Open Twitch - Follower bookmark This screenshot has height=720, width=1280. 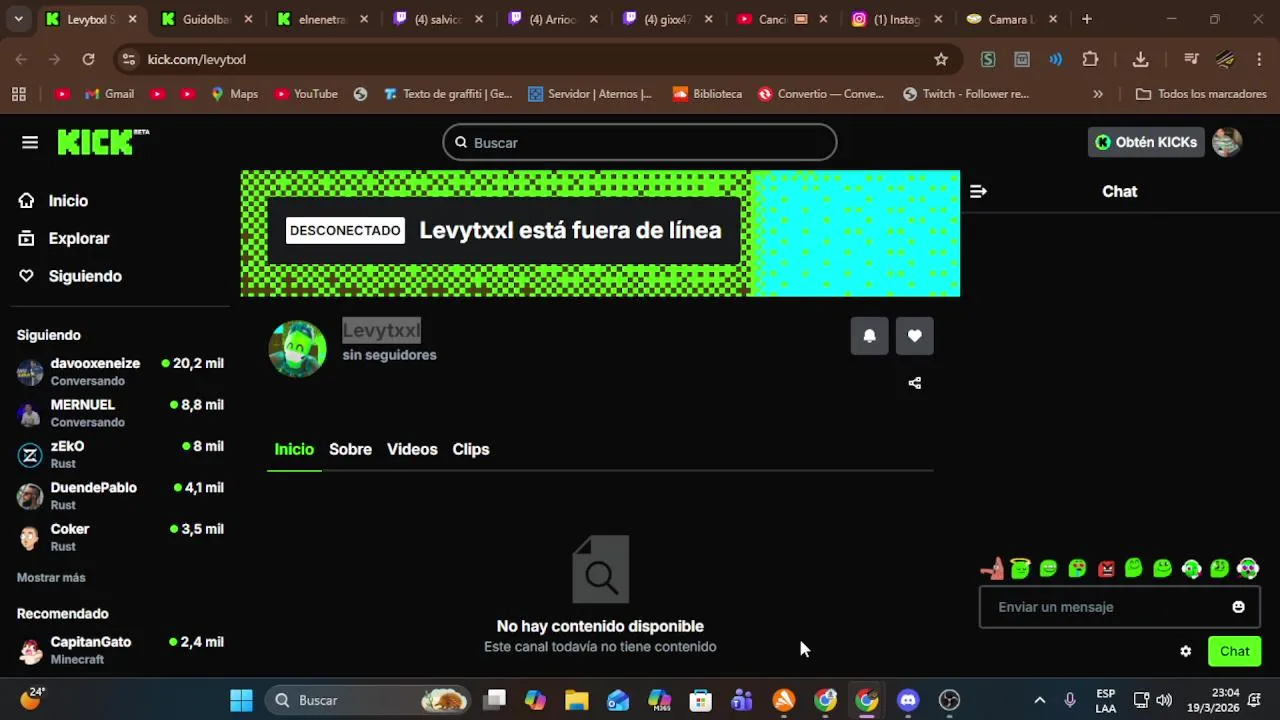(966, 94)
